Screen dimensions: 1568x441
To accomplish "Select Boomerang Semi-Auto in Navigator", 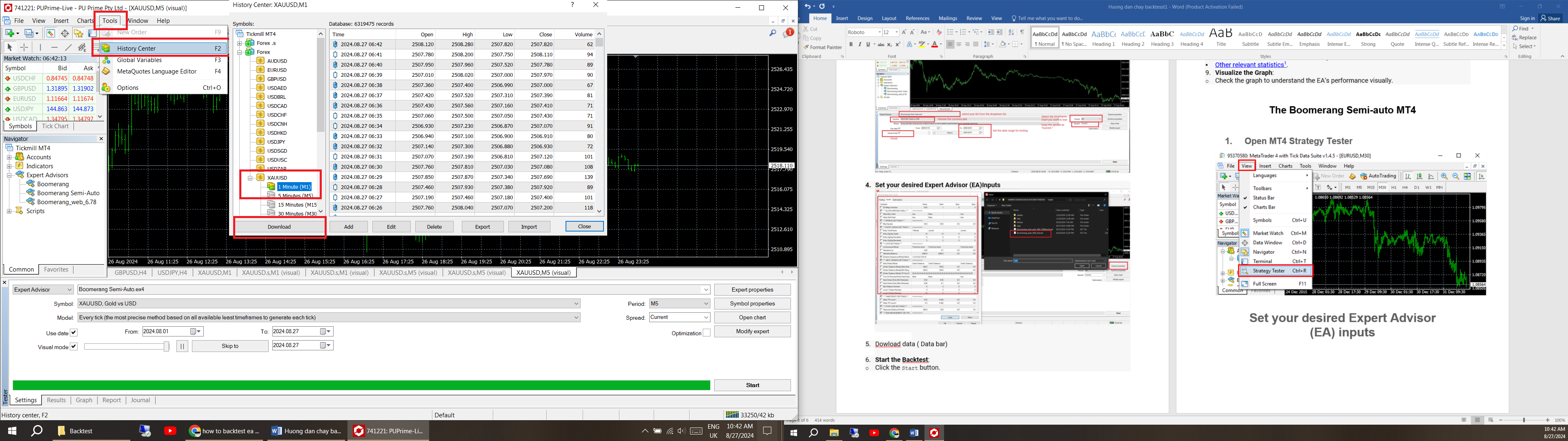I will click(x=68, y=193).
